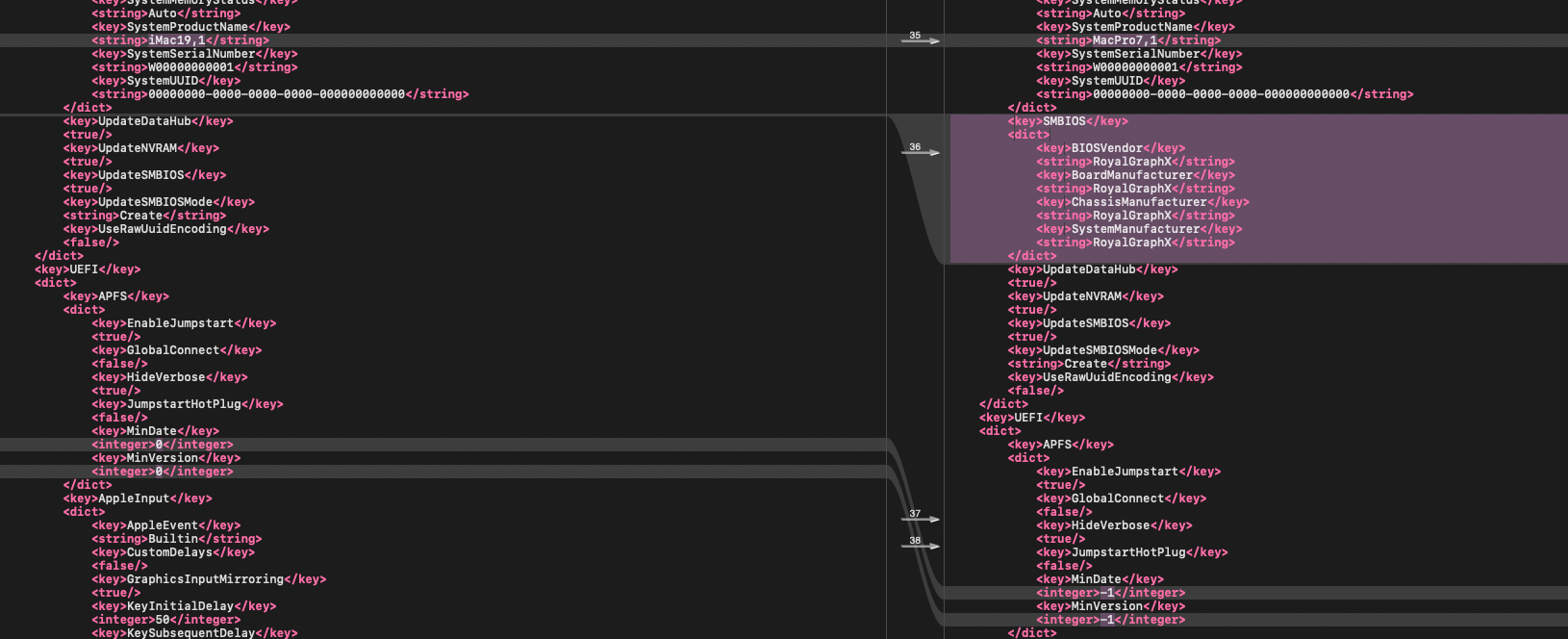
Task: Select the MacPro7,1 string line
Action: [1128, 40]
